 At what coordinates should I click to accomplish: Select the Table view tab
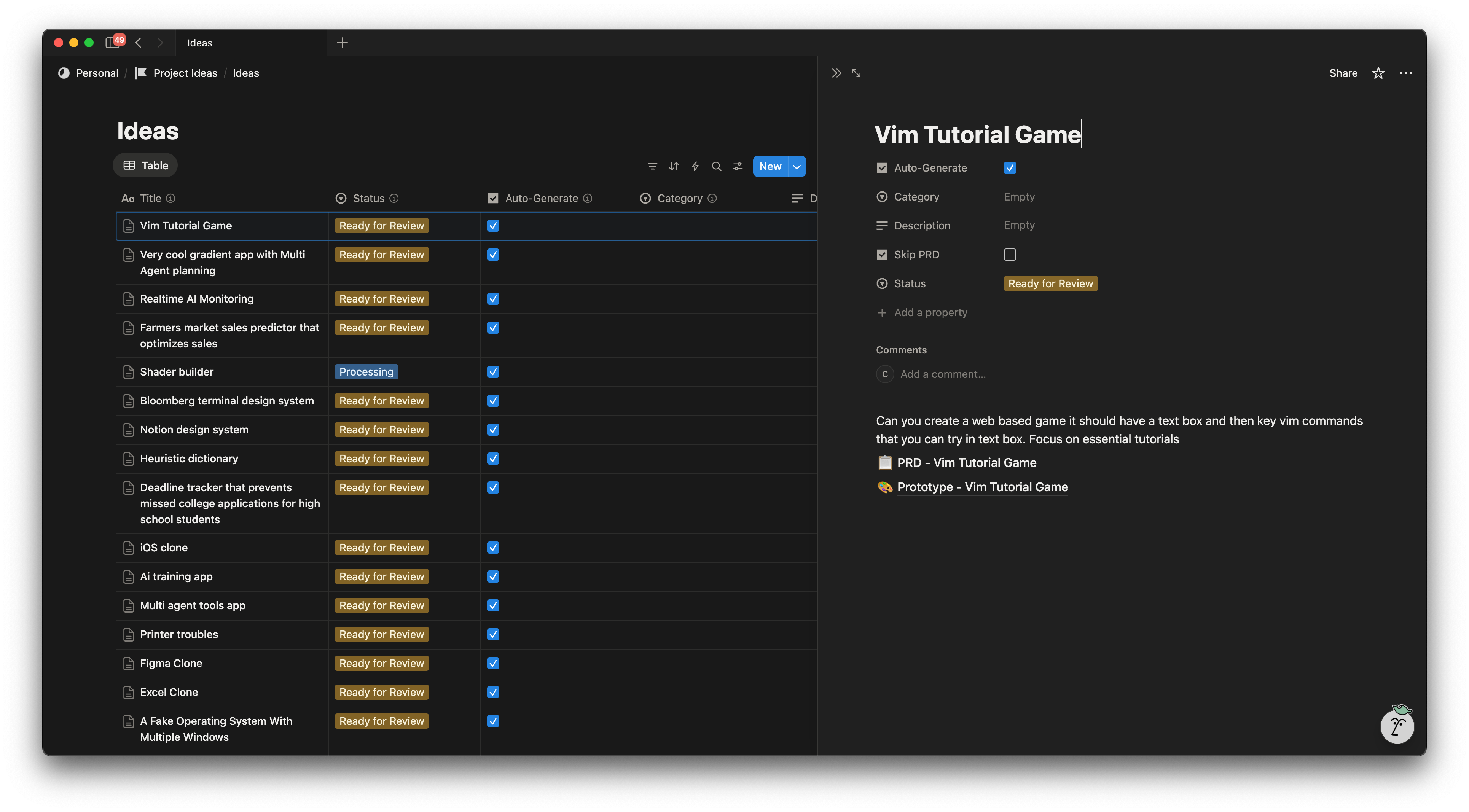pos(145,166)
